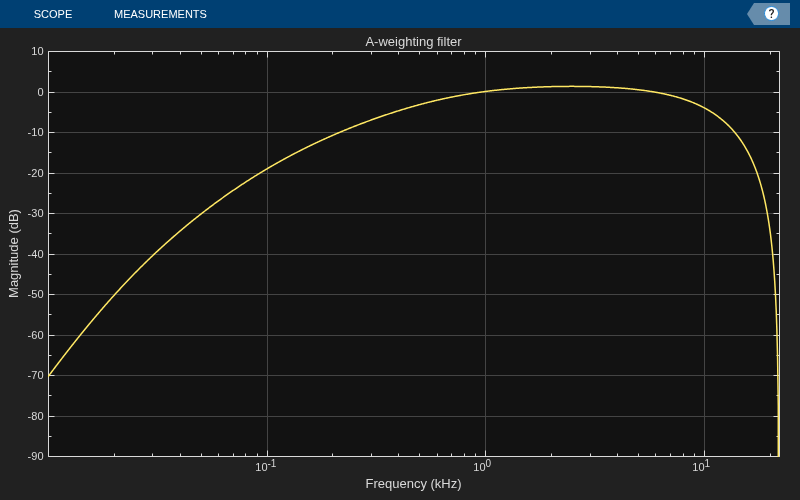Viewport: 800px width, 500px height.
Task: Select the A-weighting filter plot title
Action: (413, 42)
